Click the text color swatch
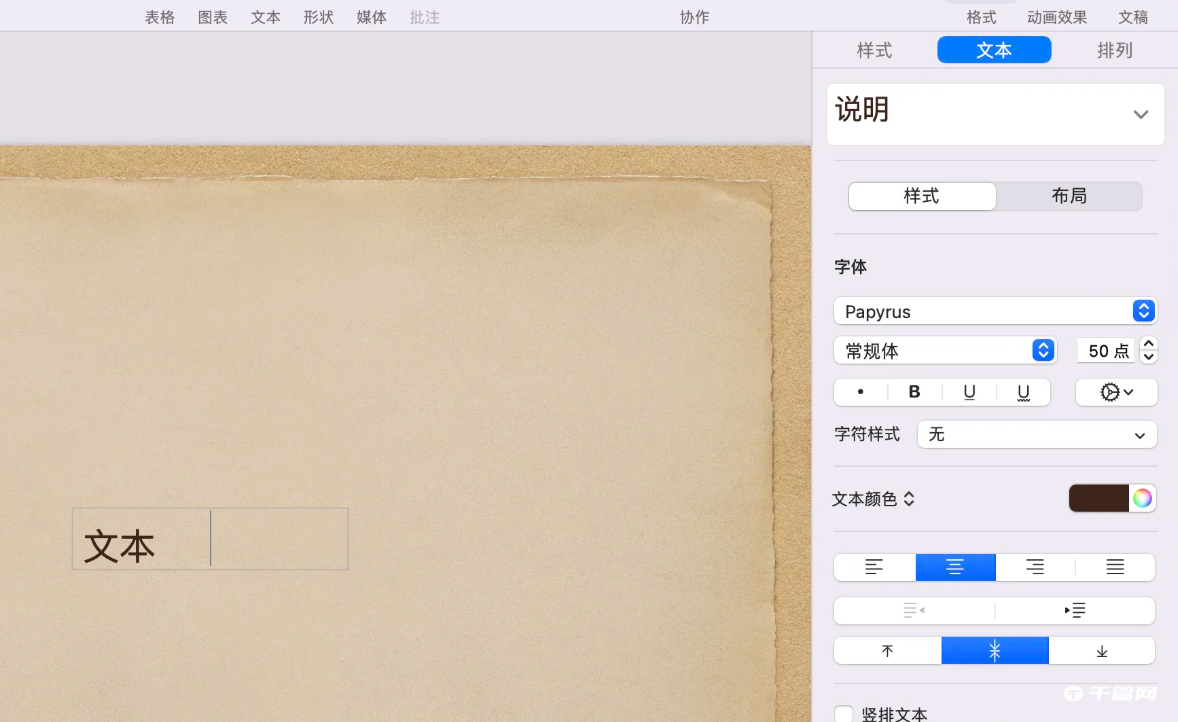This screenshot has width=1178, height=722. (1100, 497)
